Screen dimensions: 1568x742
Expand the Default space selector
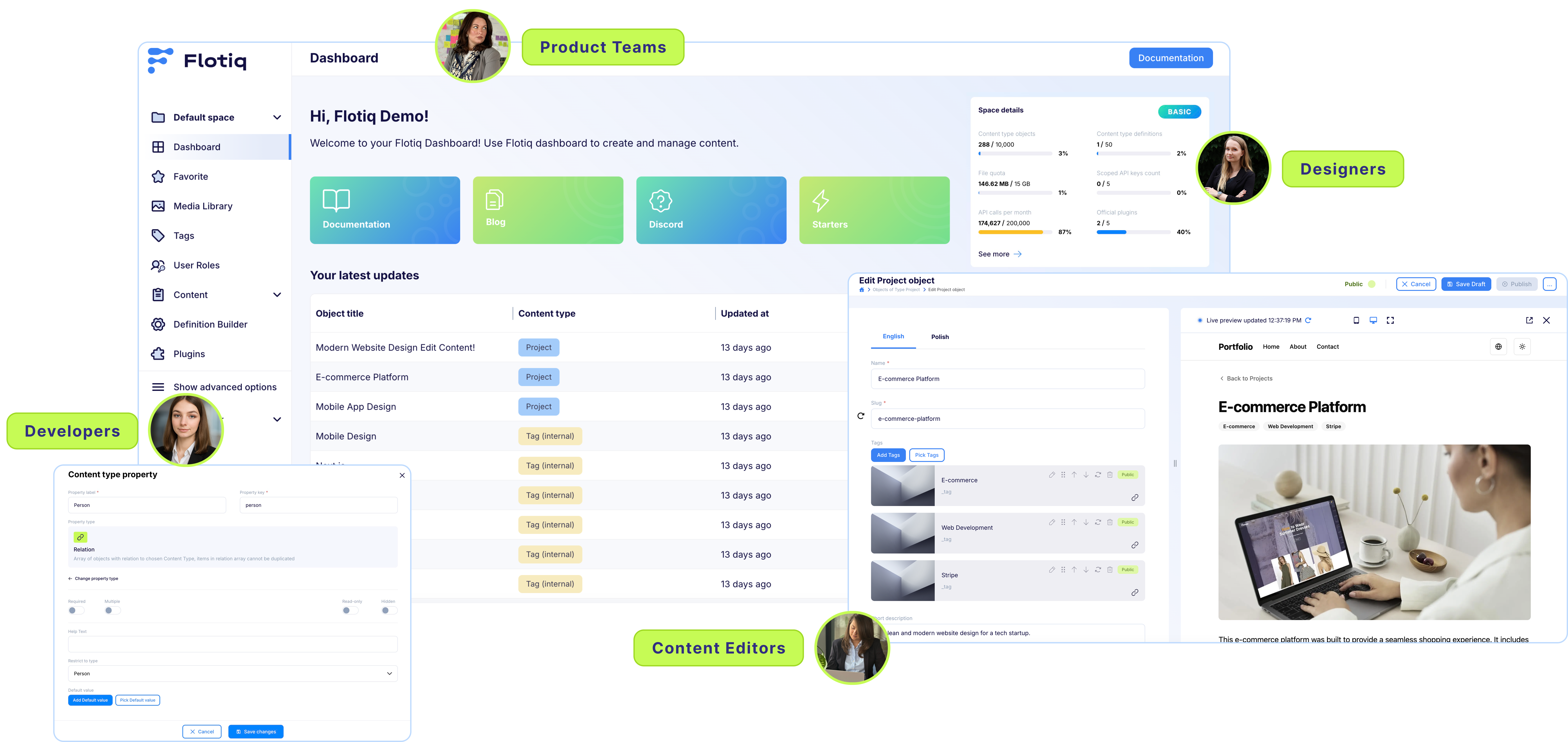coord(277,117)
